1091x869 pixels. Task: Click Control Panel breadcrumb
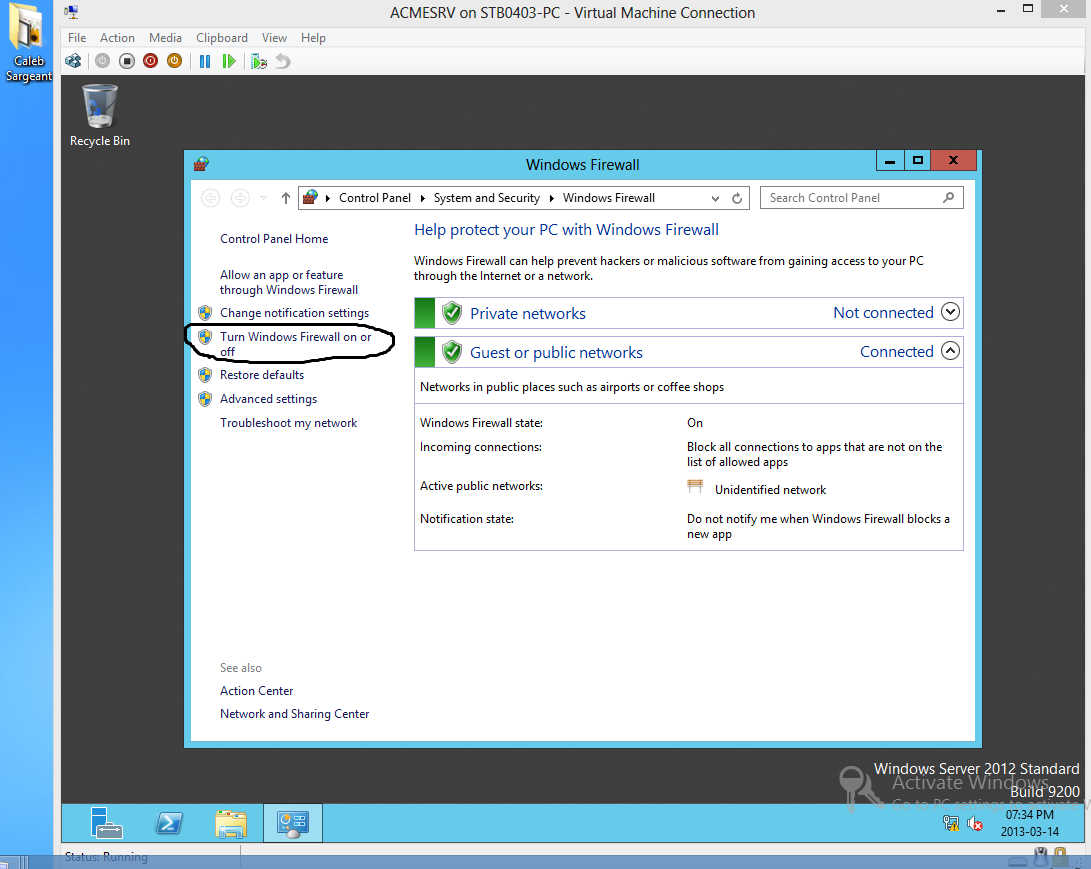374,198
